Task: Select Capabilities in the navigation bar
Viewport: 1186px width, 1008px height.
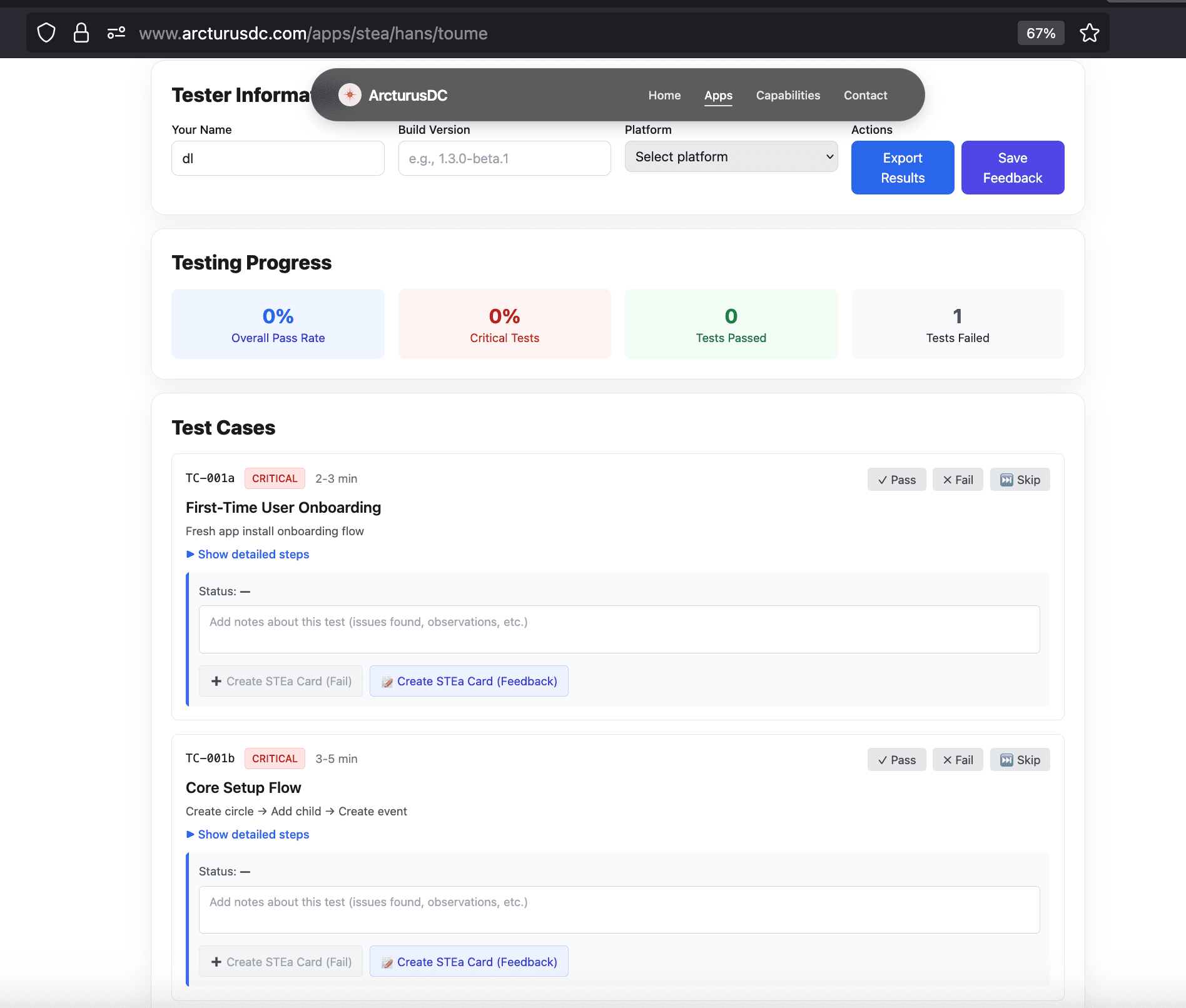Action: pos(788,95)
